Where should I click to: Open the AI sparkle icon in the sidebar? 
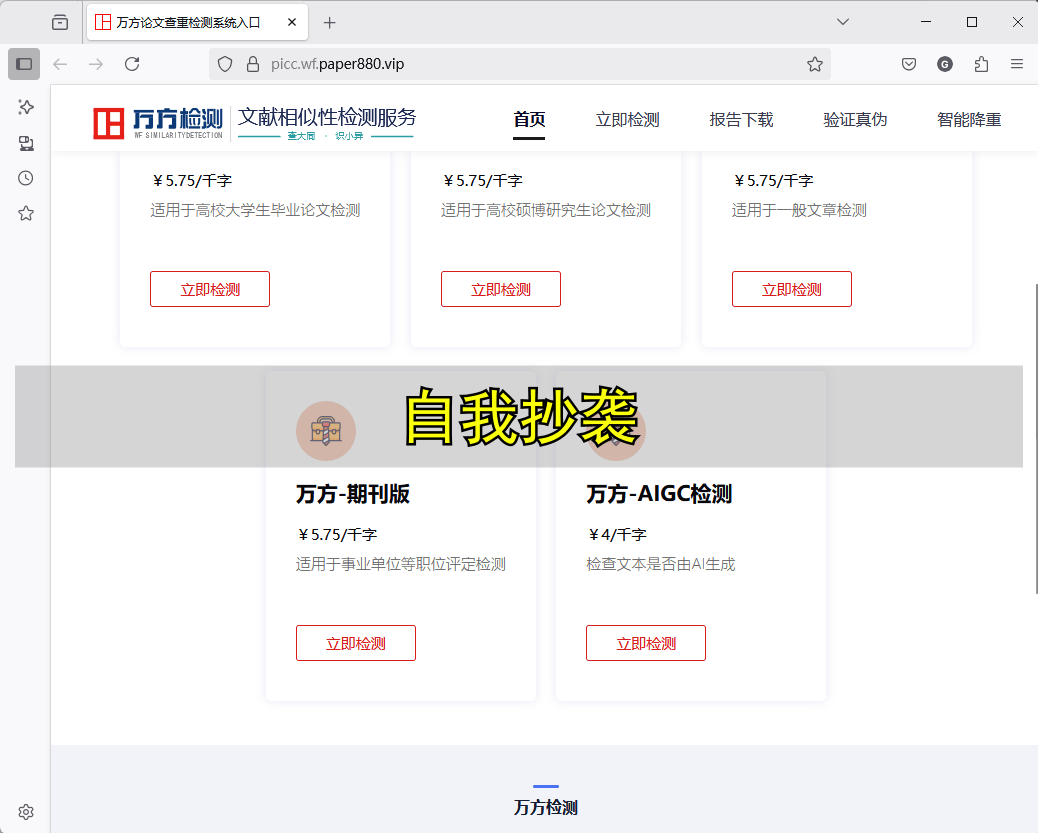[26, 107]
